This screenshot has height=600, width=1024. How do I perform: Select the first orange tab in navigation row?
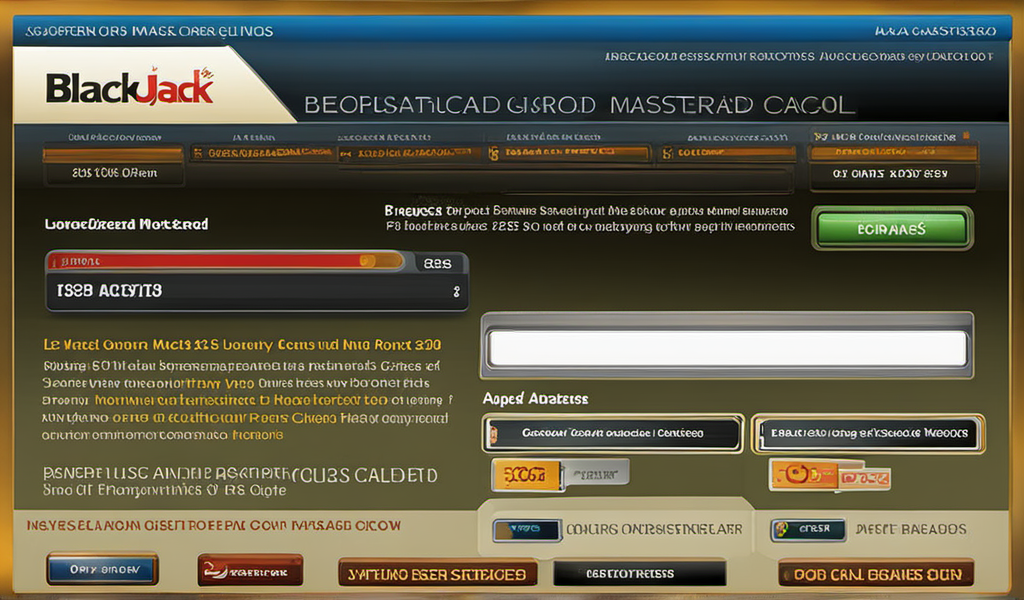[113, 154]
